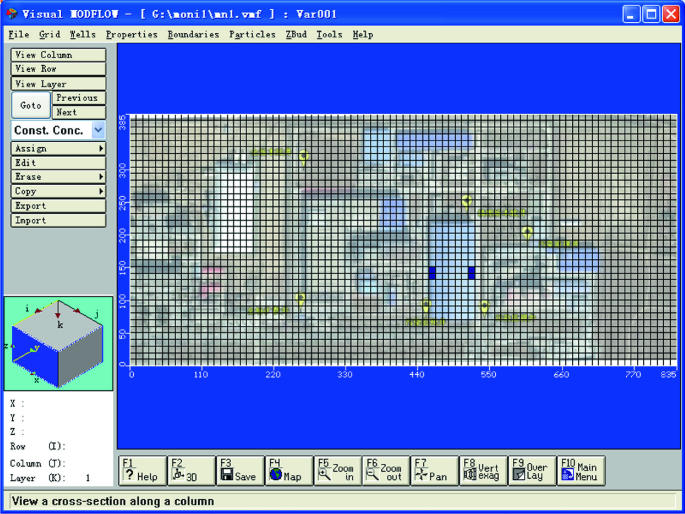Open the File menu
This screenshot has width=685, height=514.
coord(19,34)
